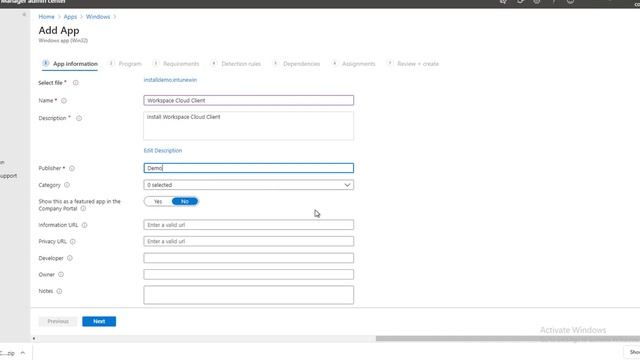640x360 pixels.
Task: Go to Apps breadcrumb
Action: coord(70,17)
